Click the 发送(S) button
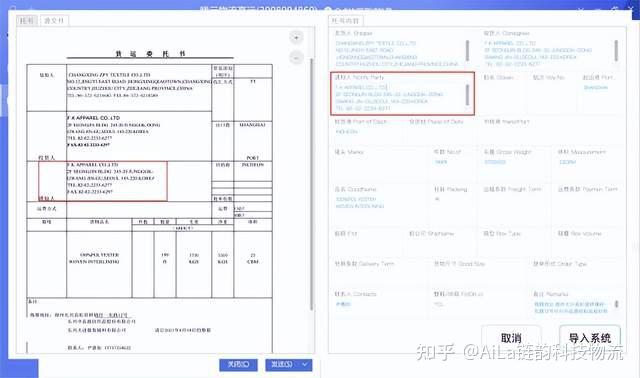This screenshot has height=378, width=640. [x=282, y=364]
